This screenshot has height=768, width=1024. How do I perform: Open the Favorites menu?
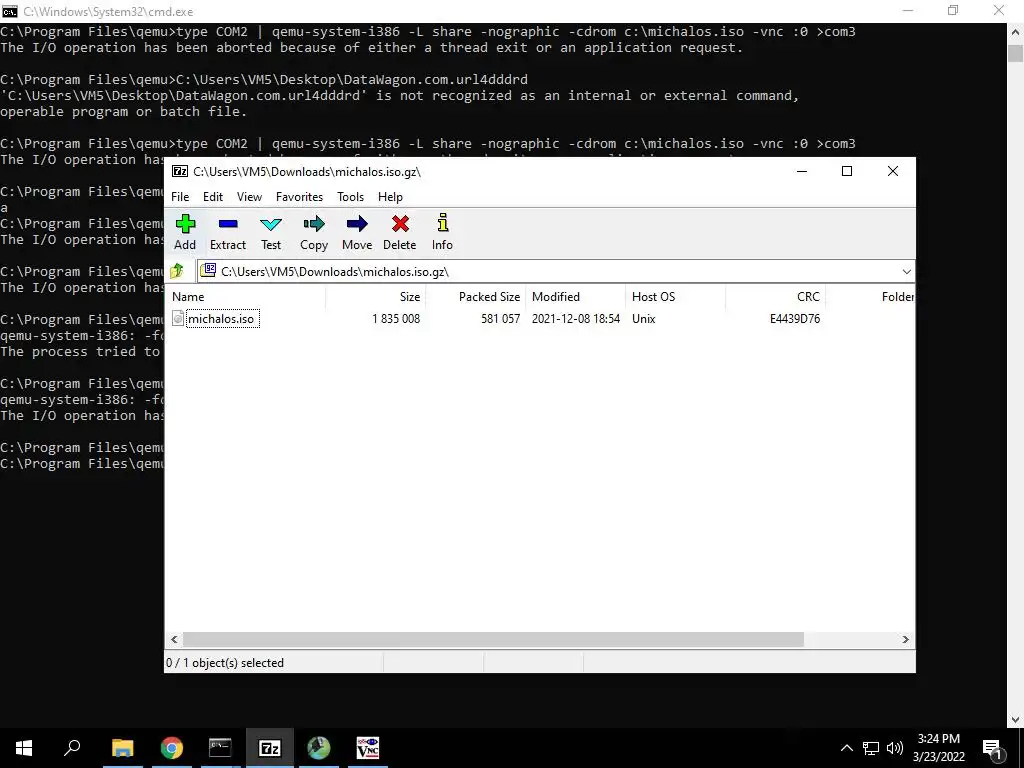[299, 197]
